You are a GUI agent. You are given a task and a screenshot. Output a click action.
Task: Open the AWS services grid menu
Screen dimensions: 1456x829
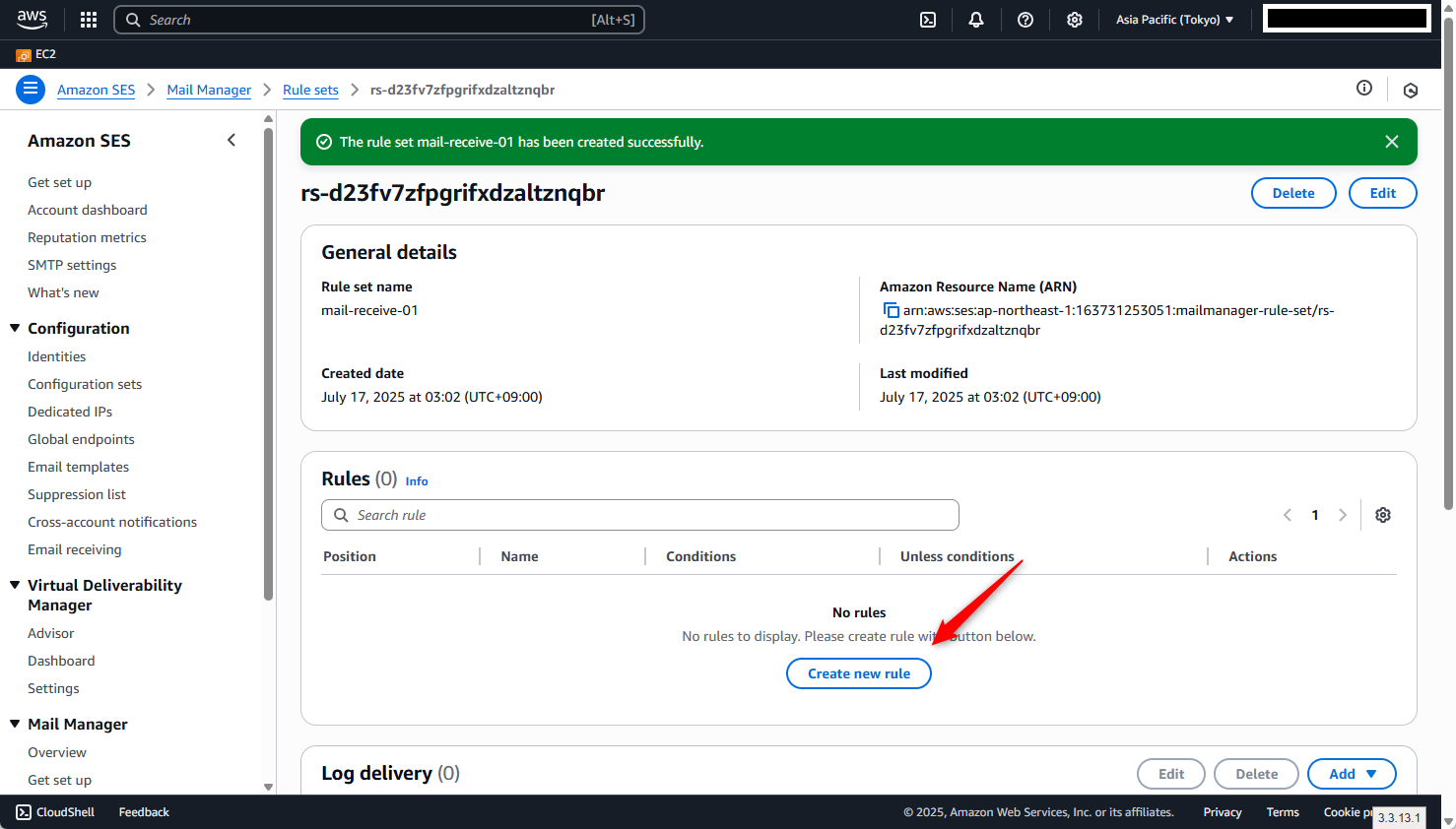click(x=89, y=20)
